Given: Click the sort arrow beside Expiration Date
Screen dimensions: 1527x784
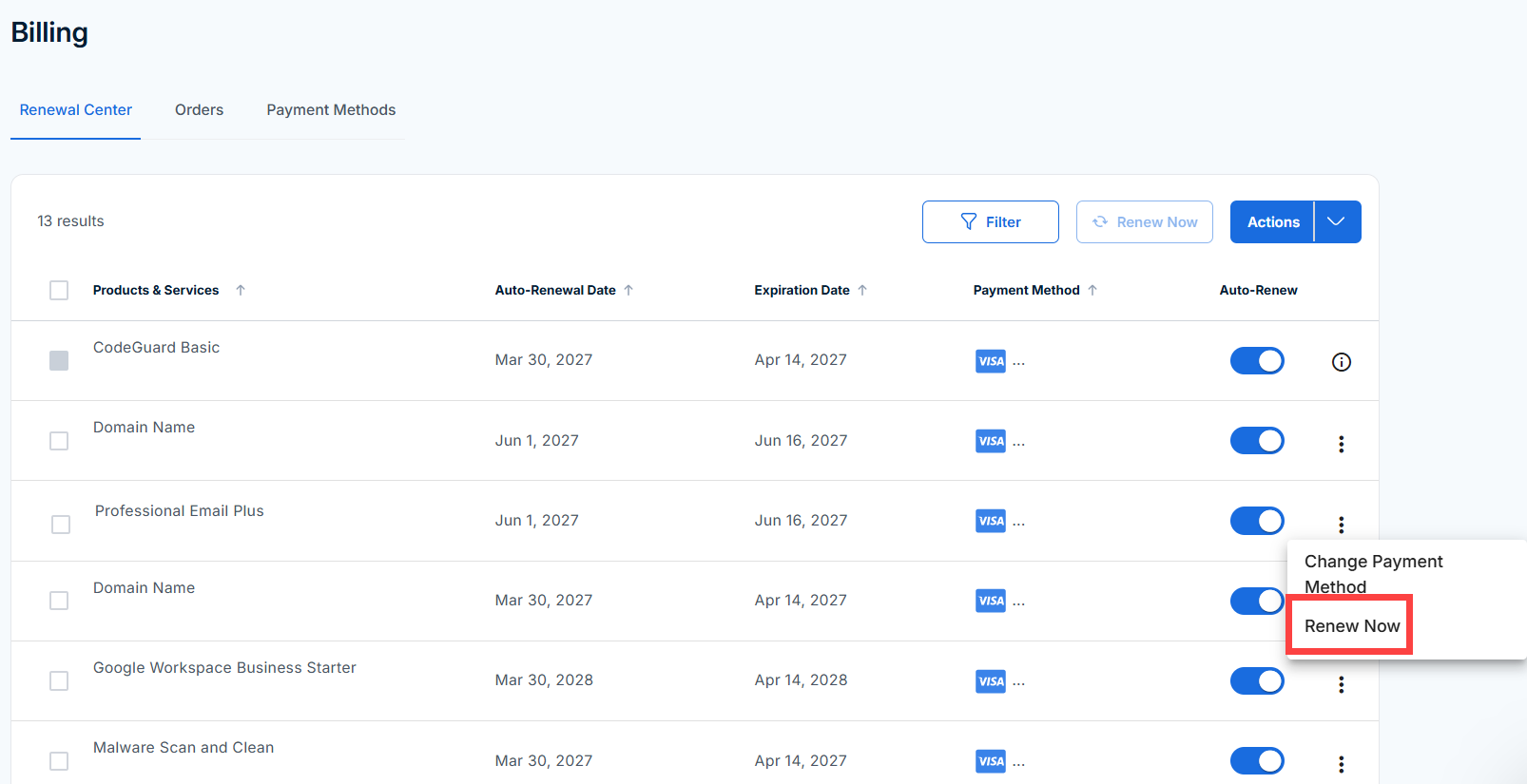Looking at the screenshot, I should click(862, 290).
